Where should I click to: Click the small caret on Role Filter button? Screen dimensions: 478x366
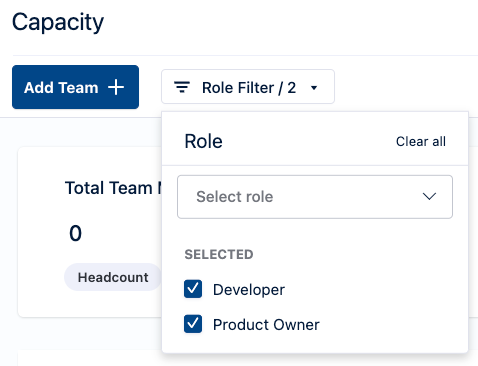[314, 88]
